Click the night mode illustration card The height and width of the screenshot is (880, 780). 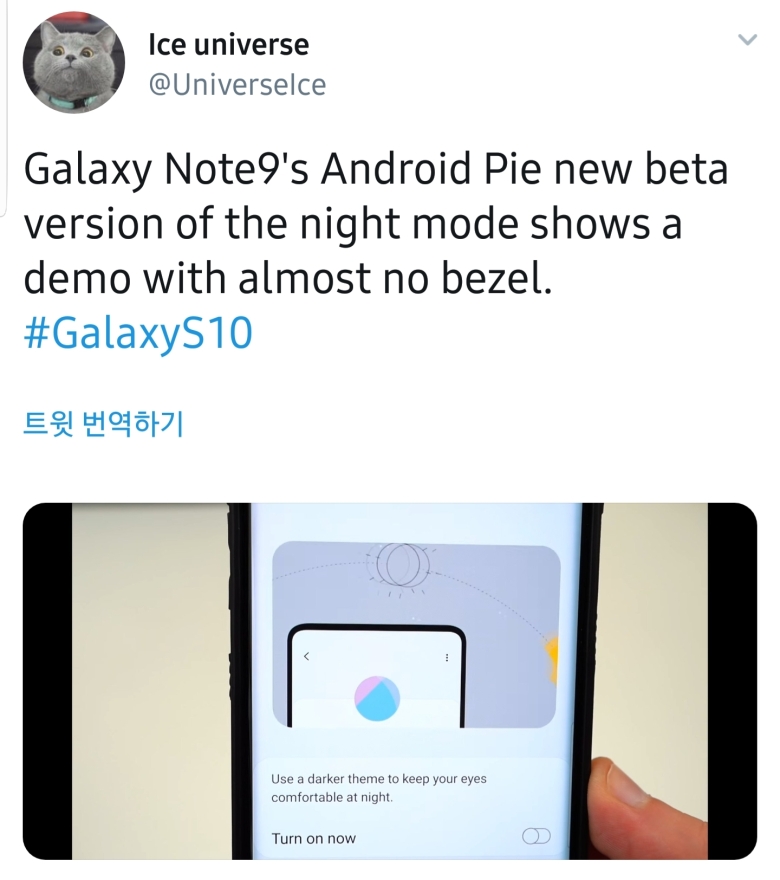tap(416, 634)
